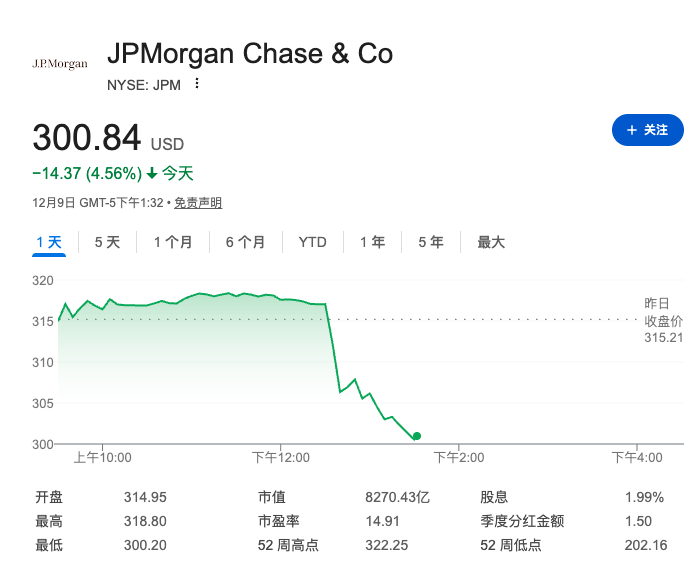This screenshot has height=586, width=695.
Task: Click the JPMorgan Chase & Co title
Action: [x=249, y=53]
